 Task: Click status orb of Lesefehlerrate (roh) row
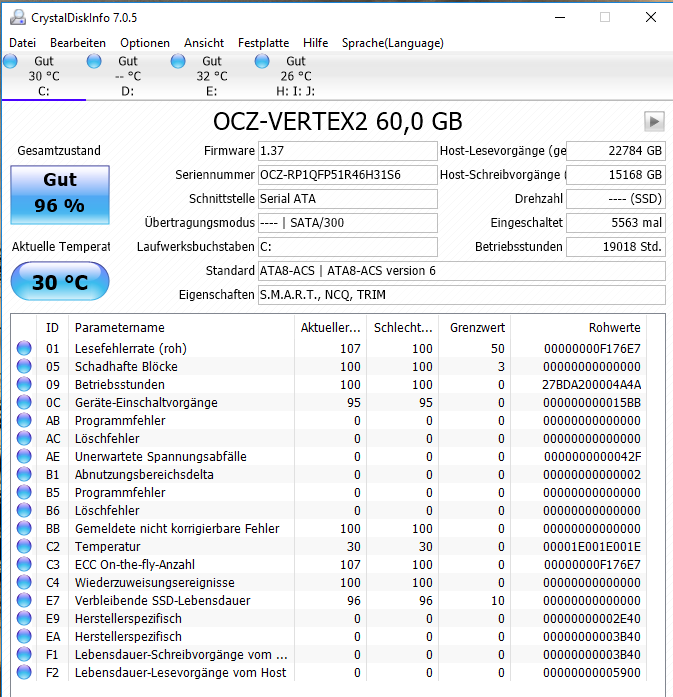(24, 348)
